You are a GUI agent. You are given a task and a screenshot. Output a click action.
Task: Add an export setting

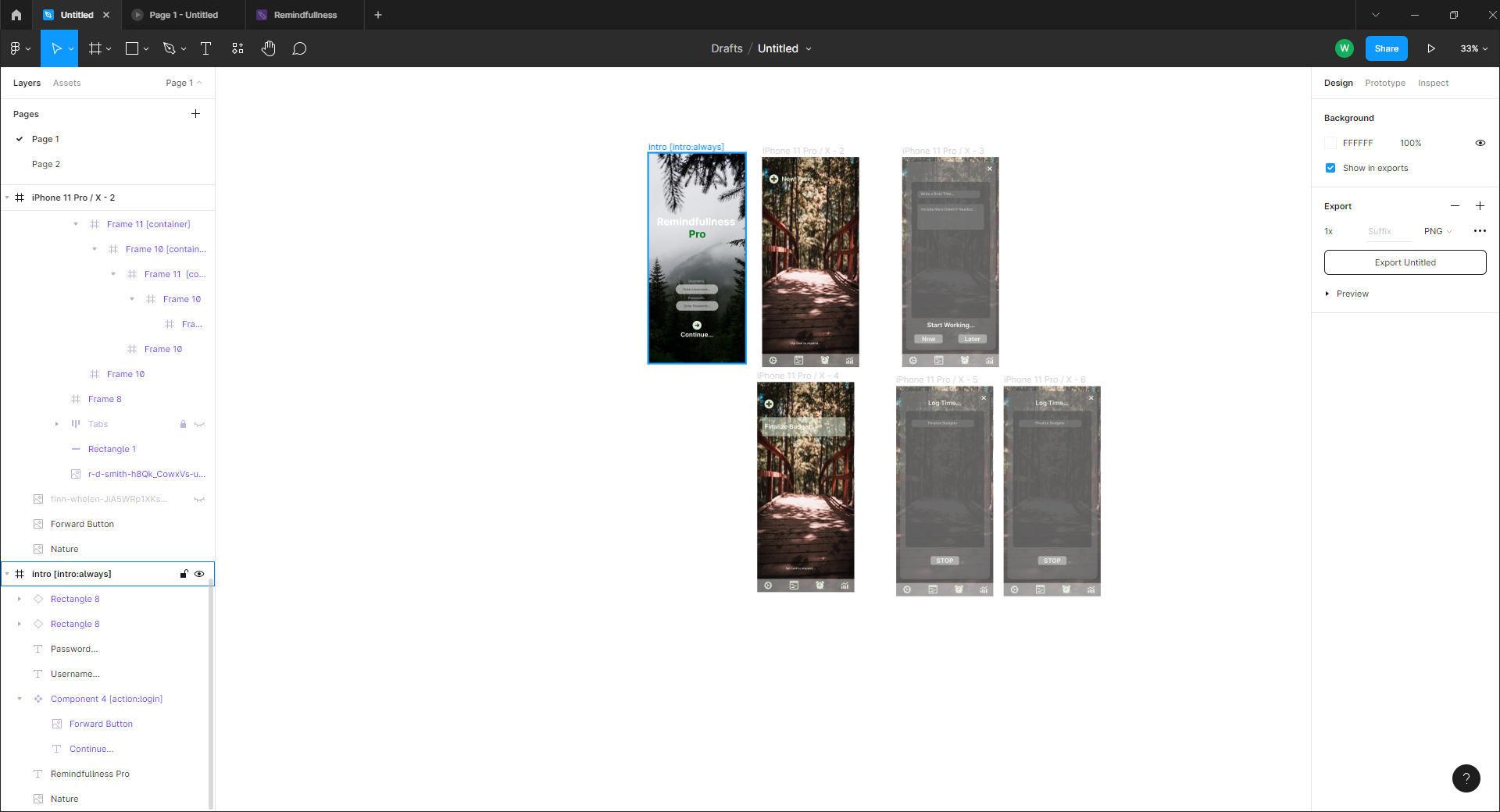1480,206
